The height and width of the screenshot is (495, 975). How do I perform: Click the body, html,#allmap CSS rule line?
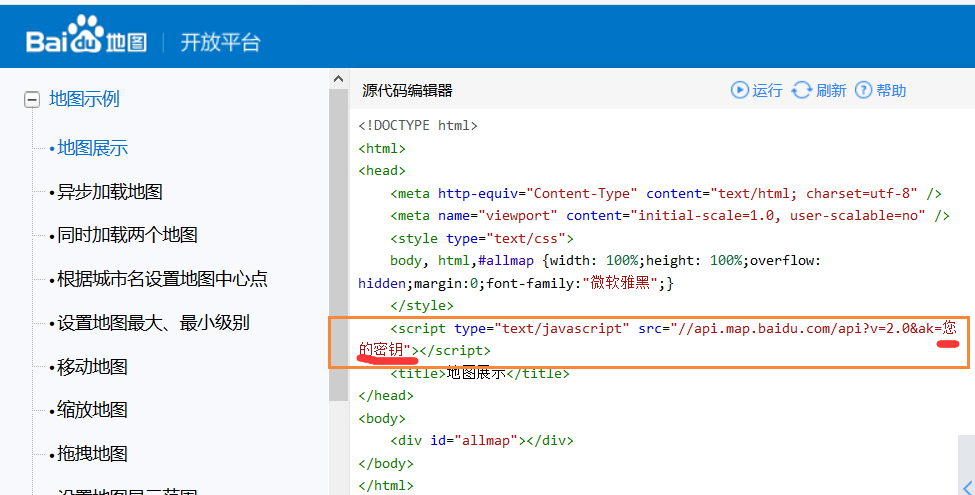point(606,261)
